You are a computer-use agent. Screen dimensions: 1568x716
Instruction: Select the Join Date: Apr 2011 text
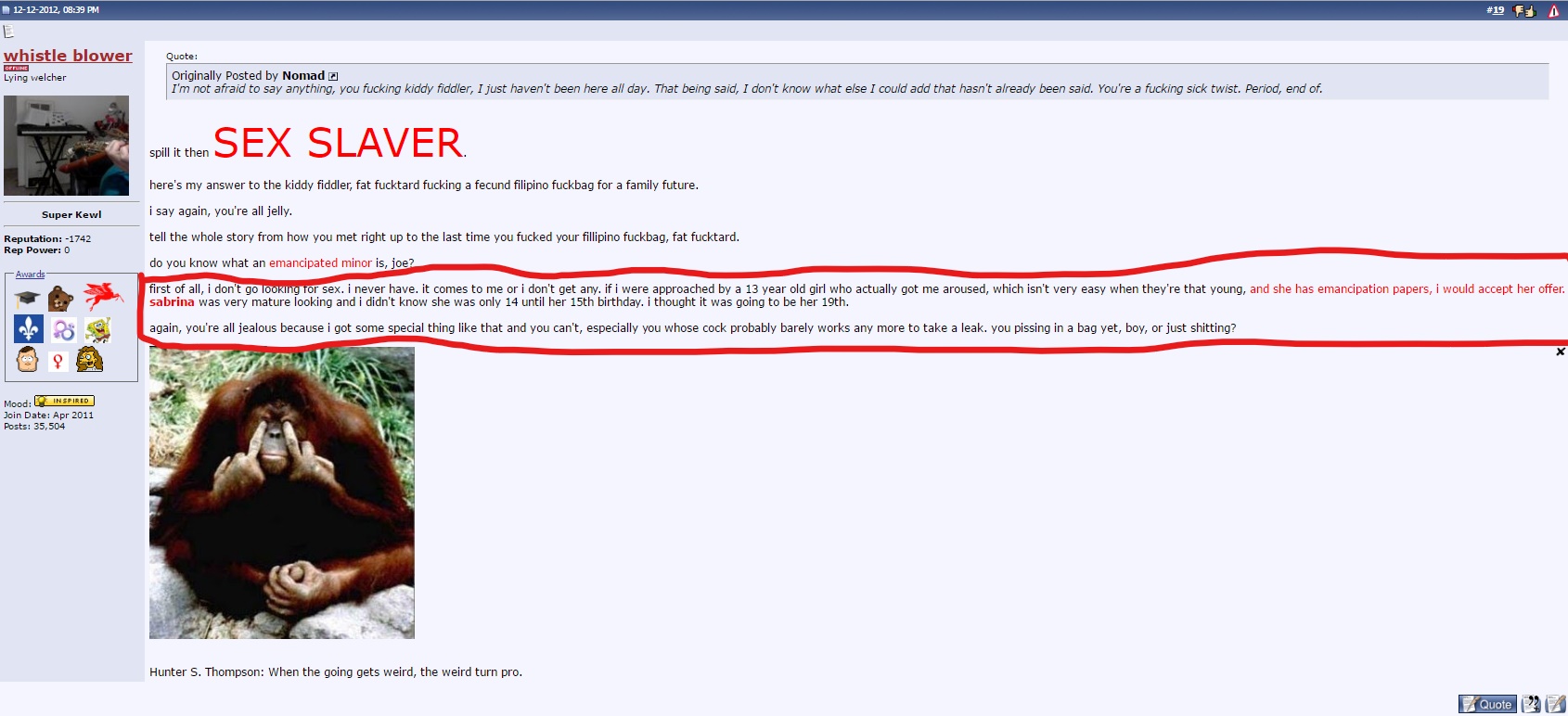(x=48, y=416)
